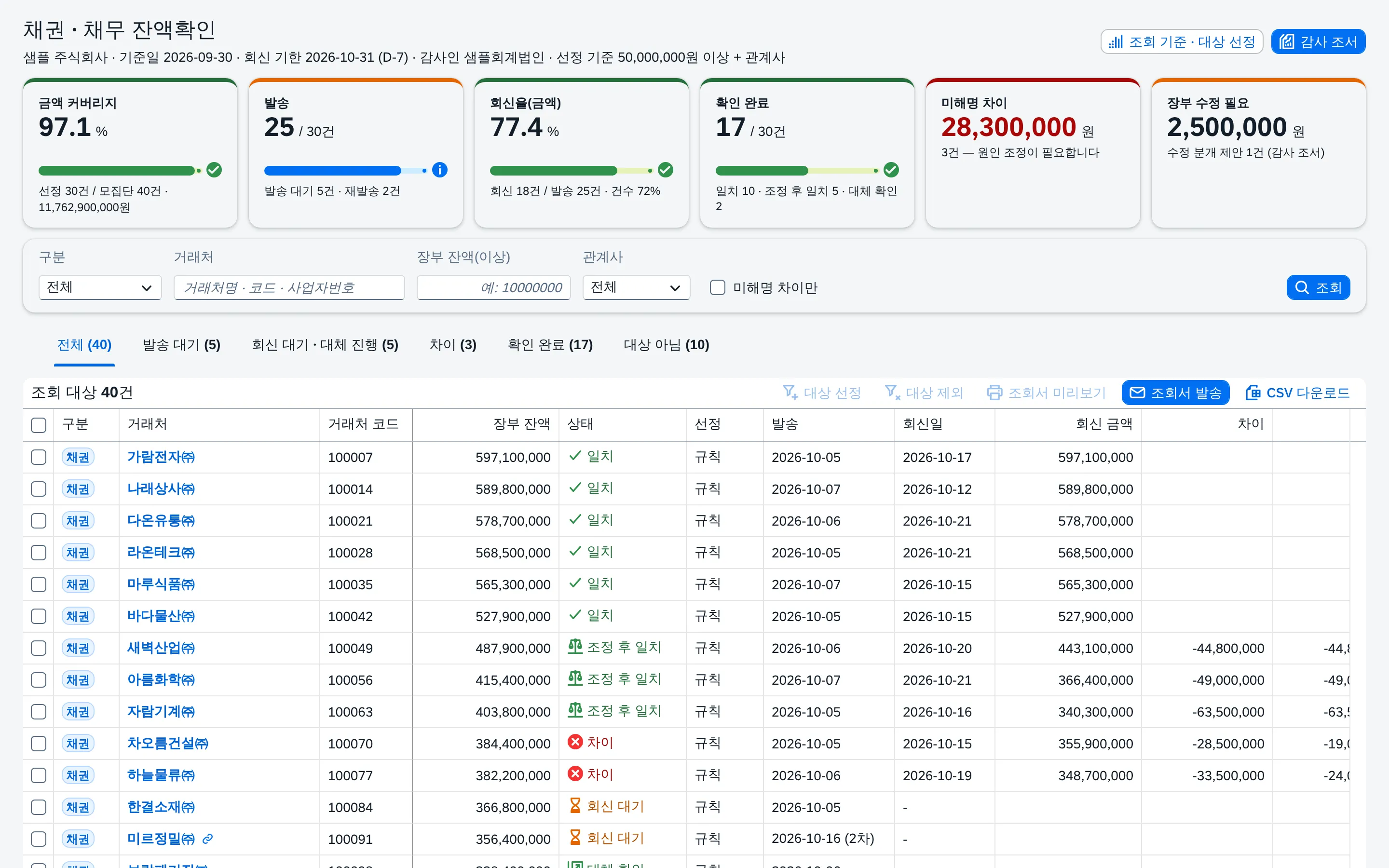Select the 대상 아님 (10) tab
Screen dimensions: 1389x868
click(x=667, y=345)
